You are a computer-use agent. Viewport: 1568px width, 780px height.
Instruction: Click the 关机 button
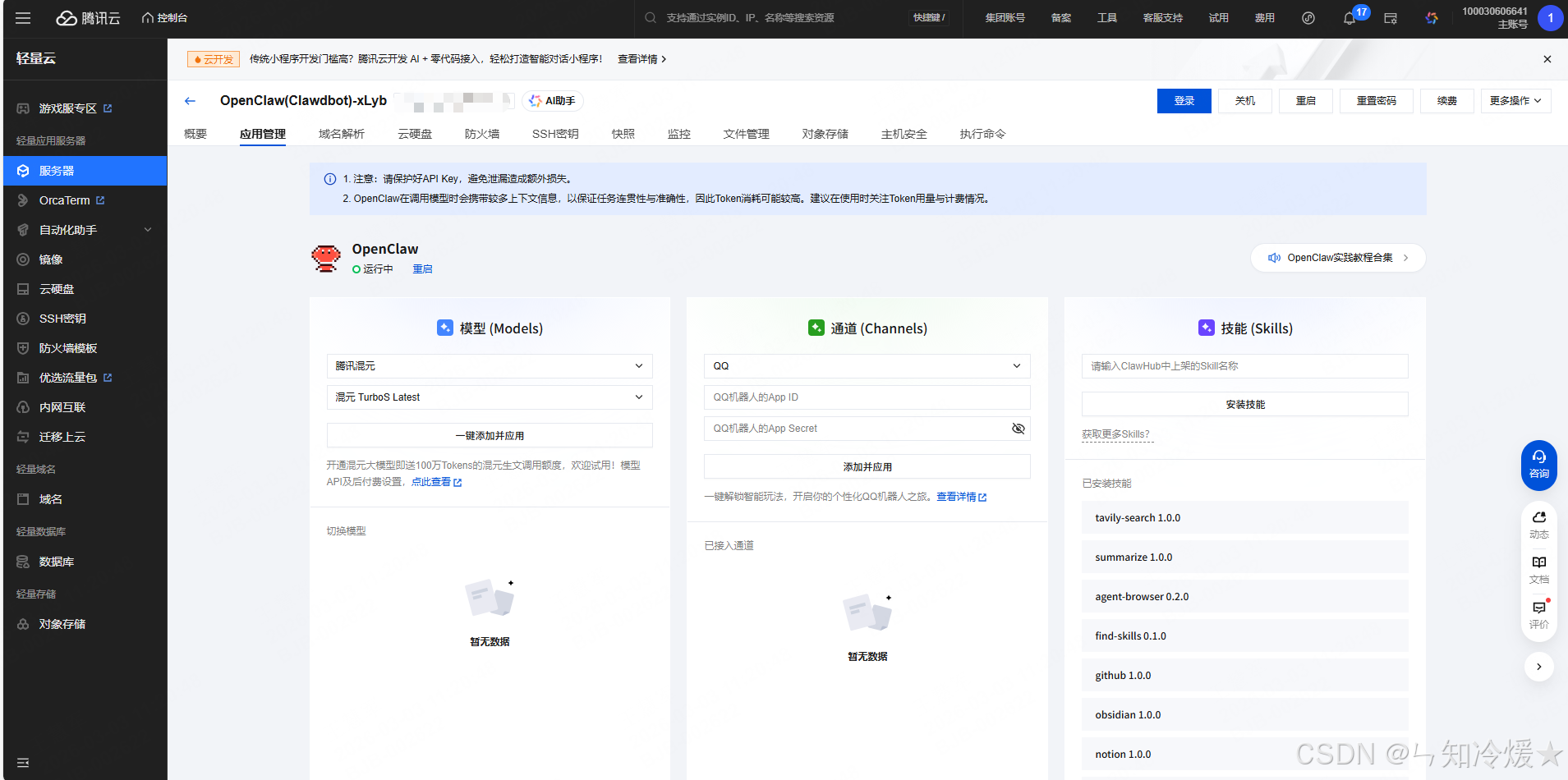tap(1245, 101)
